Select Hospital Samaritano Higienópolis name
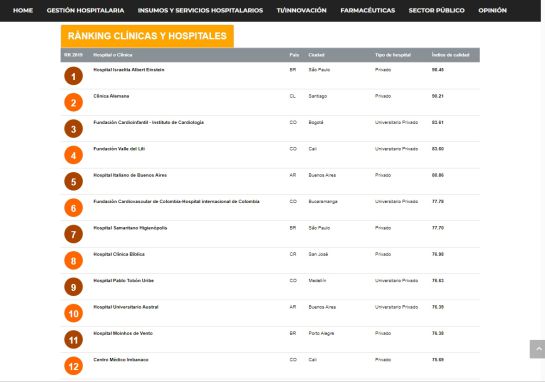Viewport: 545px width, 382px height. [130, 228]
